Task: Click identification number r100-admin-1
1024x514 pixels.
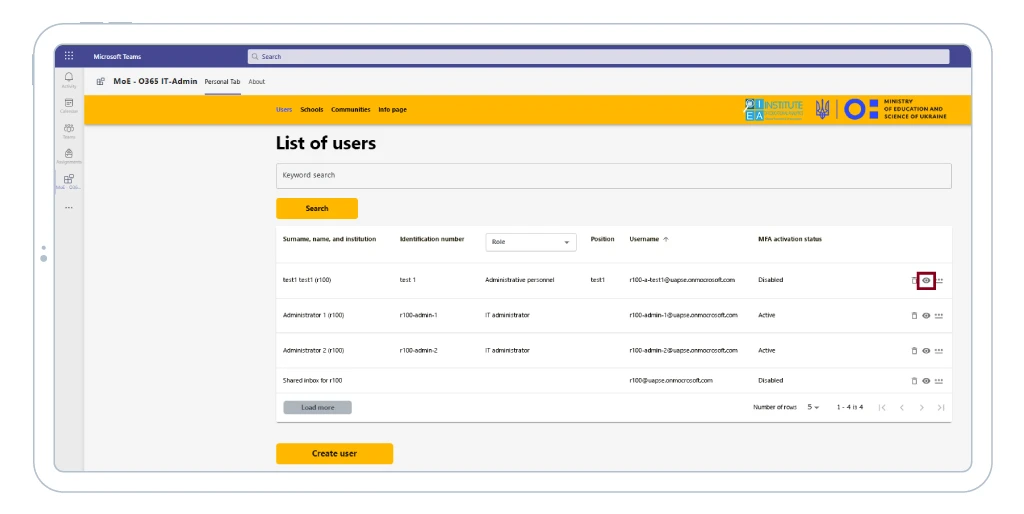Action: (419, 315)
